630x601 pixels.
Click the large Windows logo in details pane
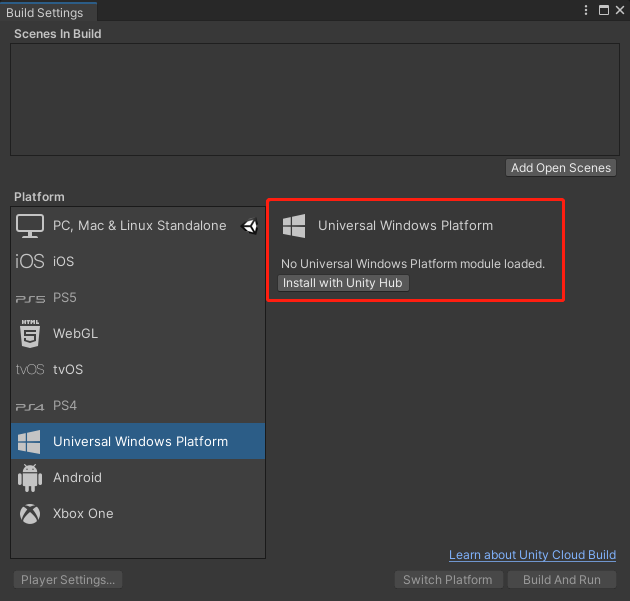[x=294, y=226]
